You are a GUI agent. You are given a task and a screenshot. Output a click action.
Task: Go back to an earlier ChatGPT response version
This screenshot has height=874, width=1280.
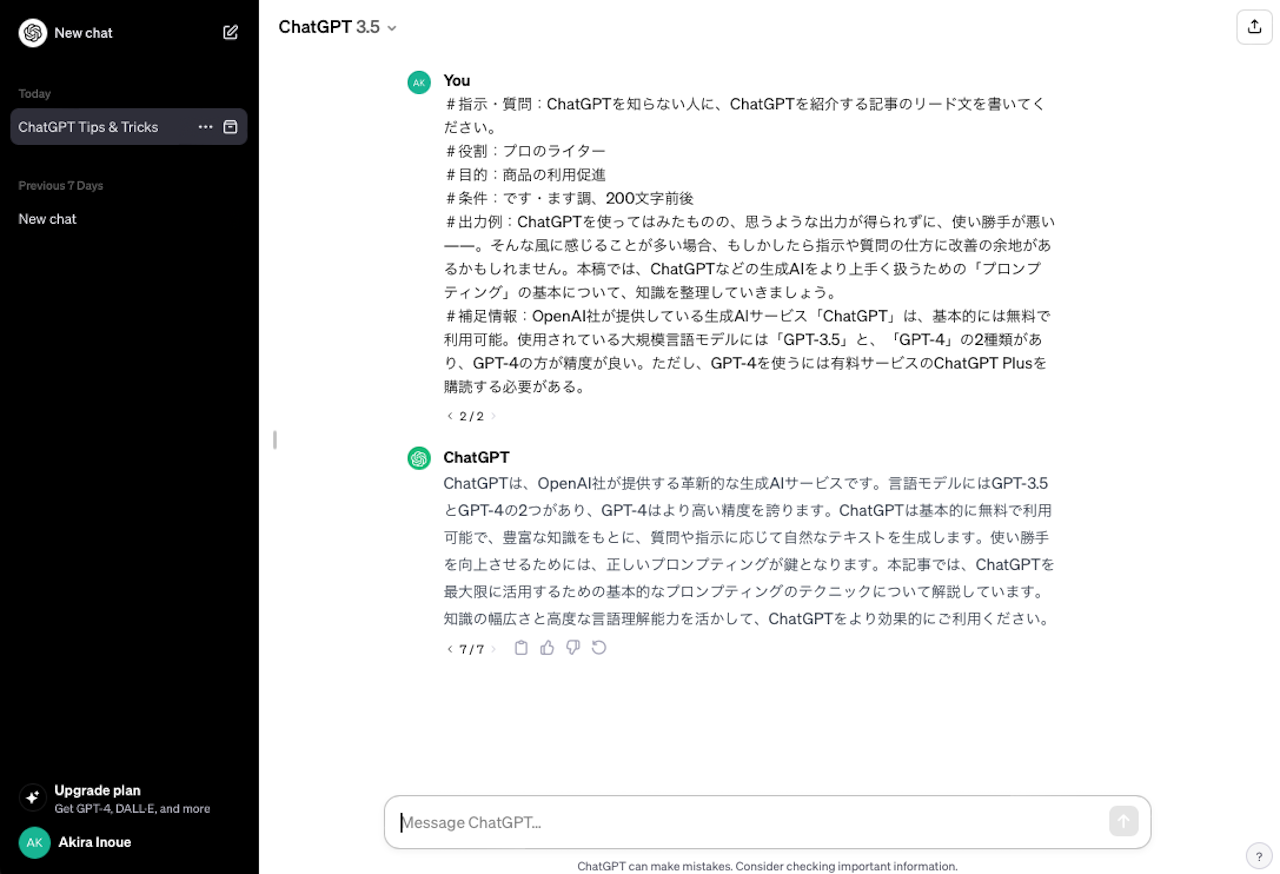(x=449, y=648)
